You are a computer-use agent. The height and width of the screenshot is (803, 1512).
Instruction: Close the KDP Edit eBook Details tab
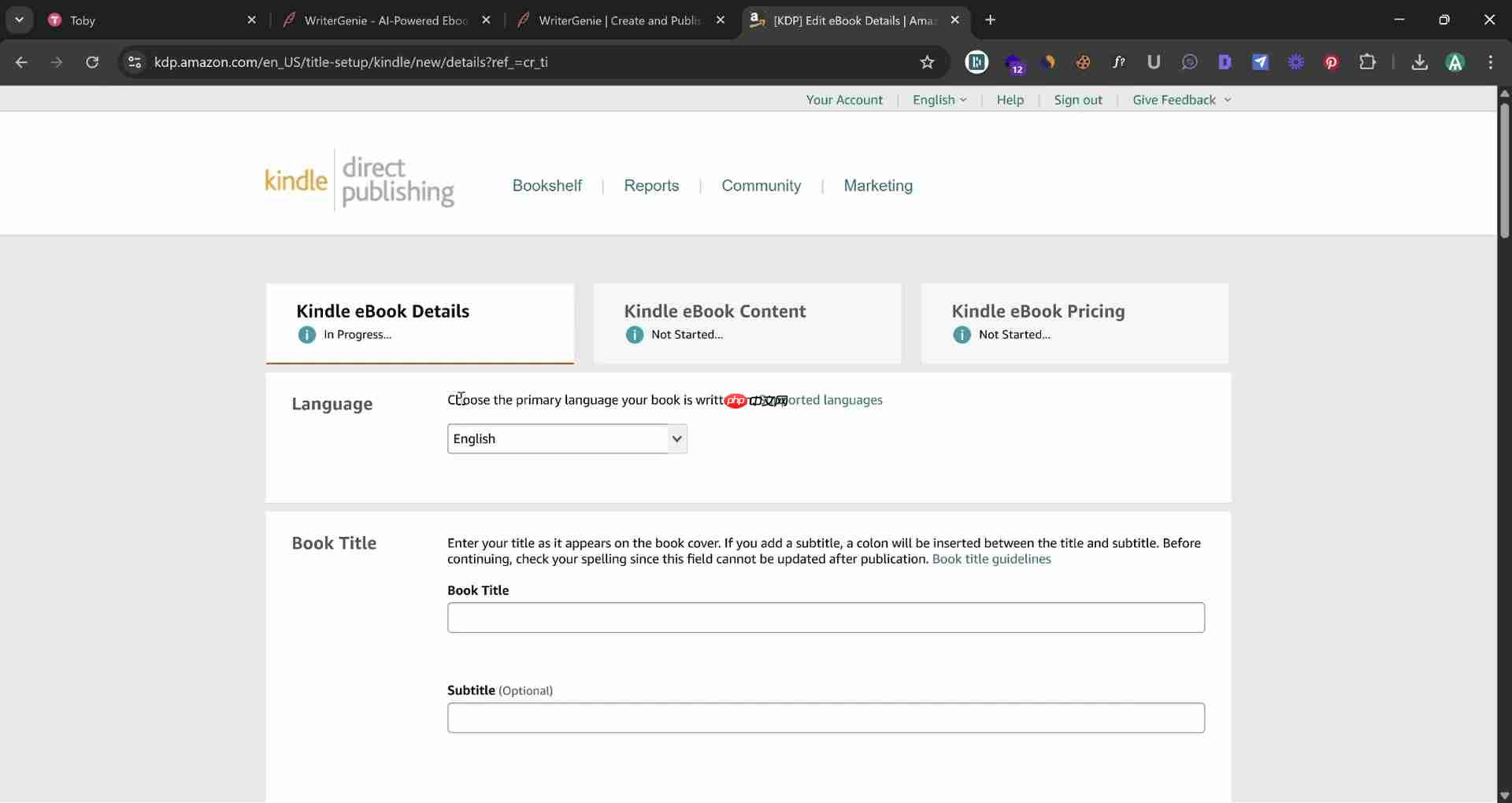coord(954,20)
